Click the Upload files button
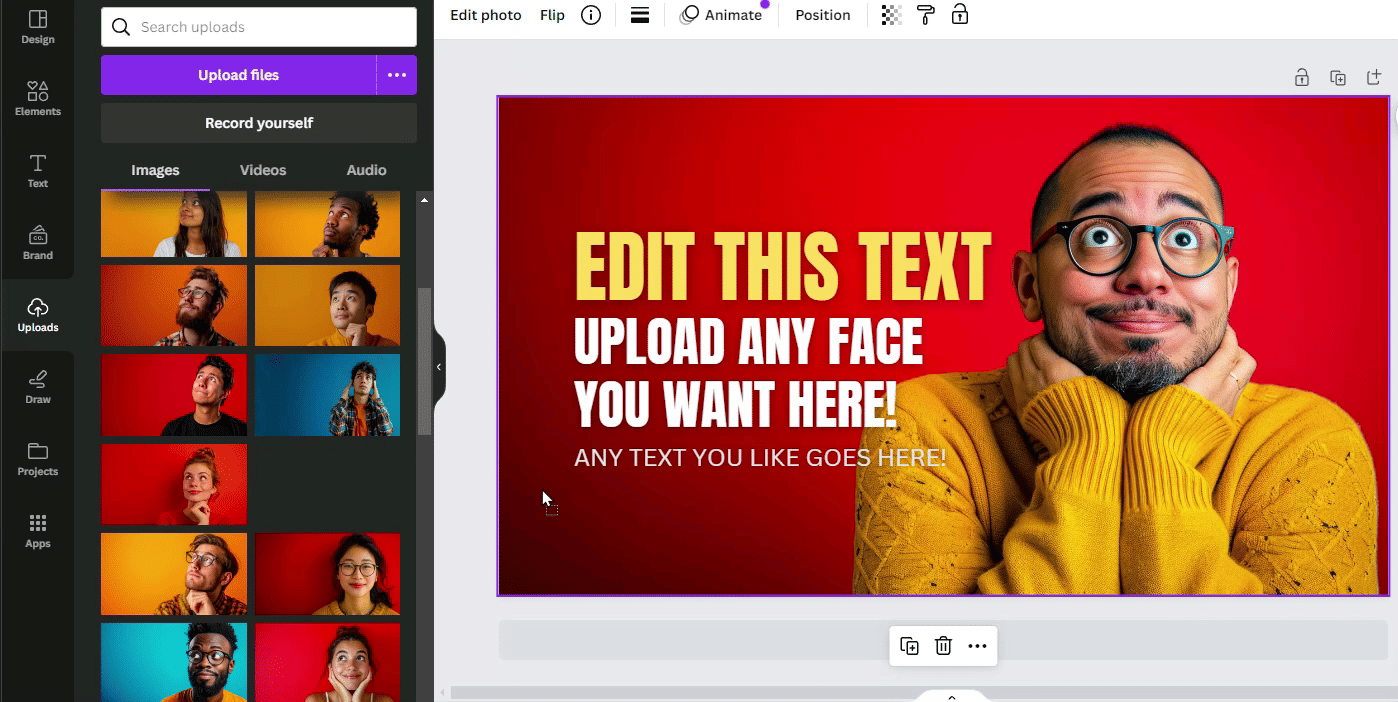 click(238, 75)
